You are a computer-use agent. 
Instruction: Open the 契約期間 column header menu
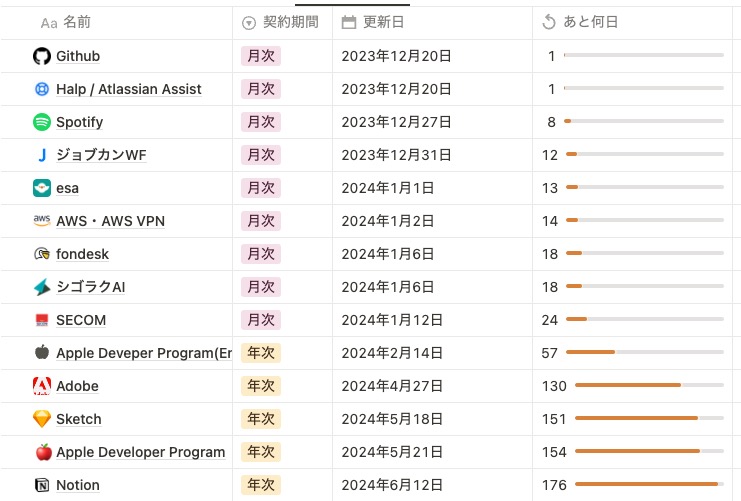pos(282,23)
